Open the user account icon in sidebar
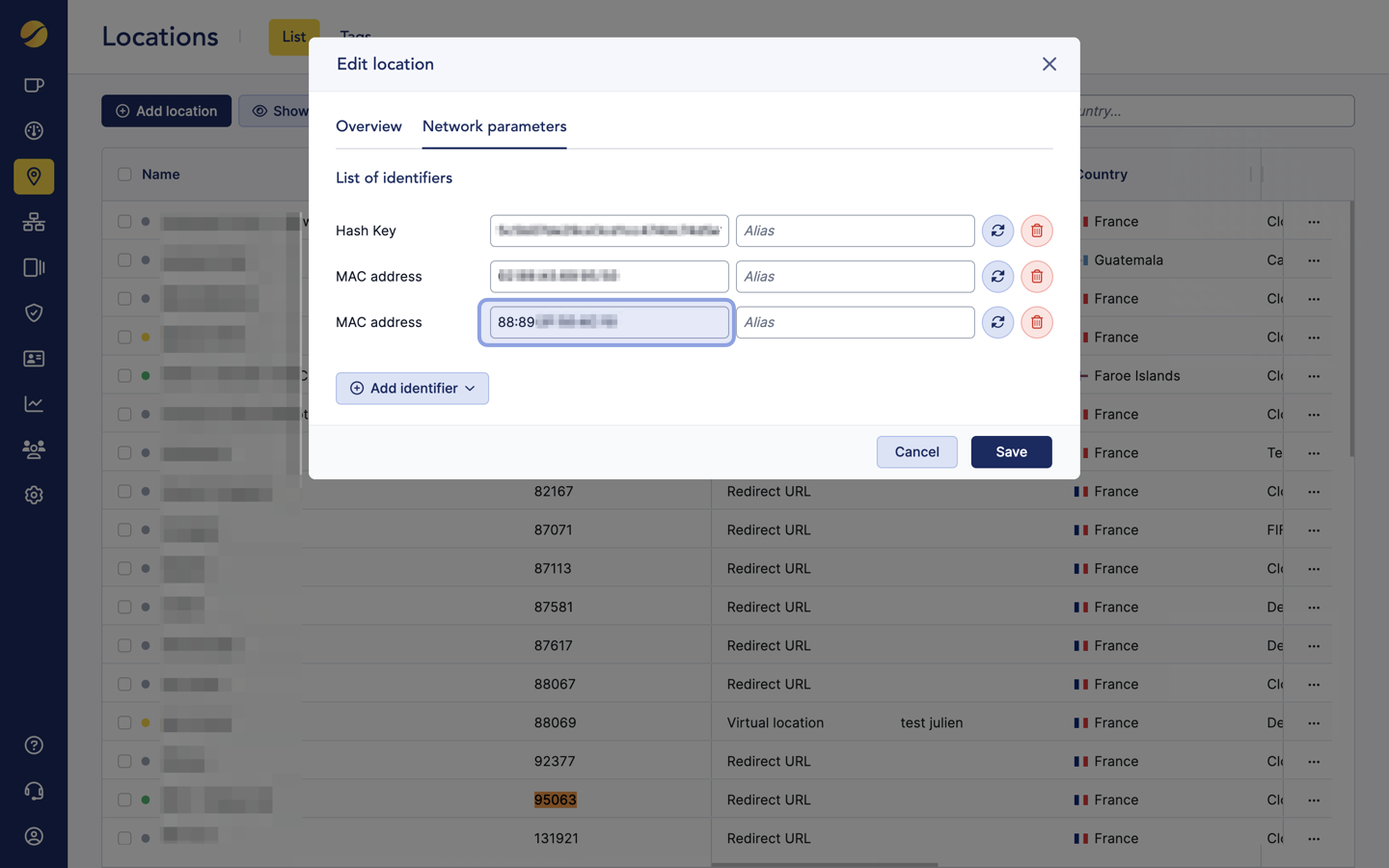 [34, 836]
